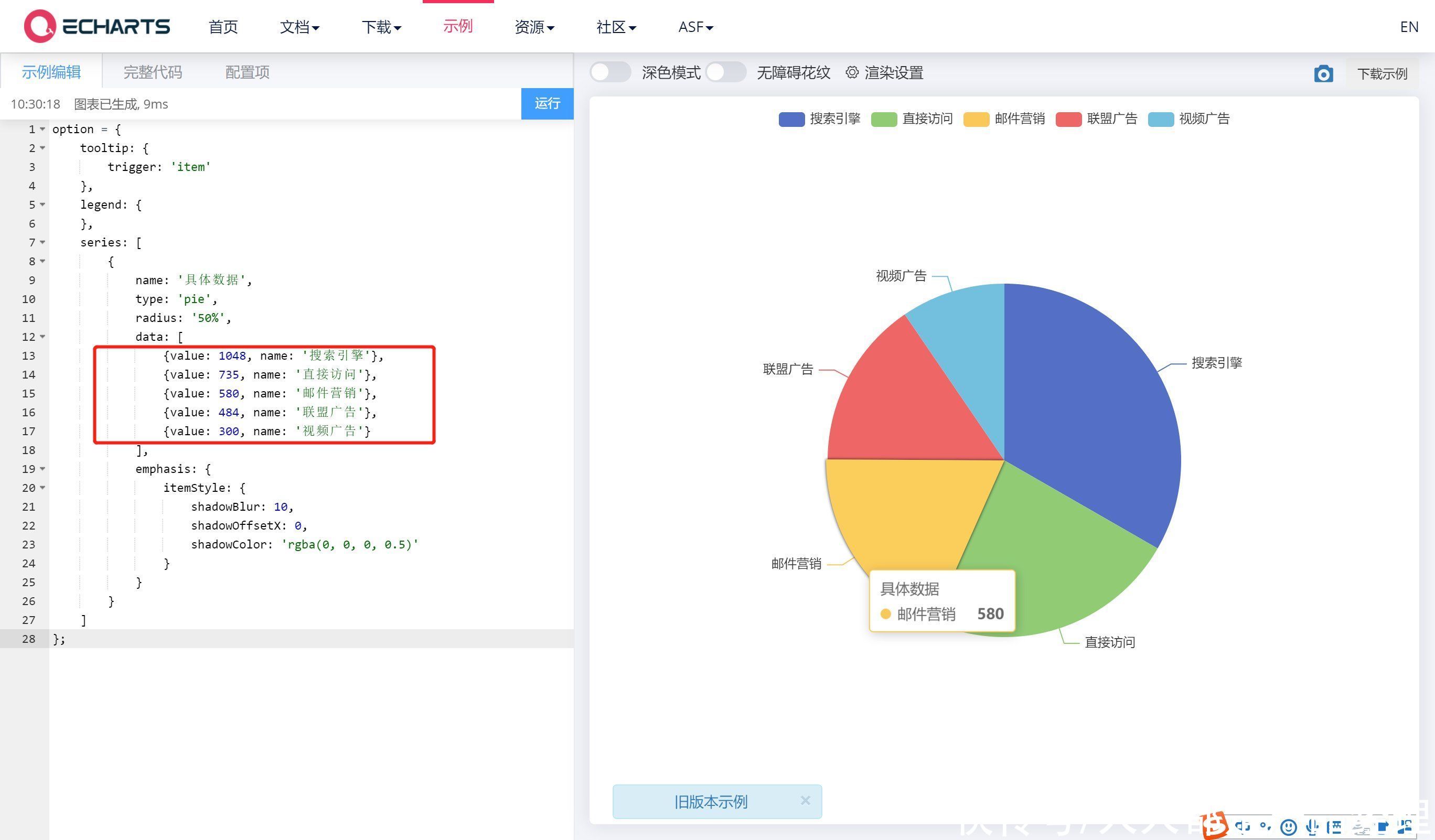Collapse the itemStyle block on line 20
The height and width of the screenshot is (840, 1435).
(42, 488)
